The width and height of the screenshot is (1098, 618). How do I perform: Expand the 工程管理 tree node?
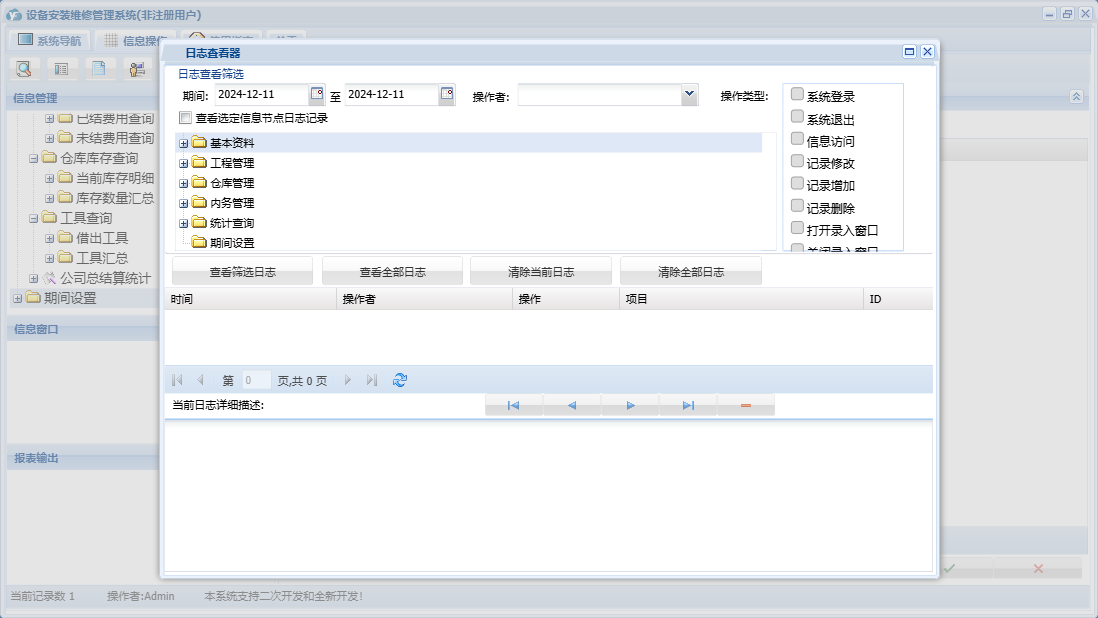183,163
